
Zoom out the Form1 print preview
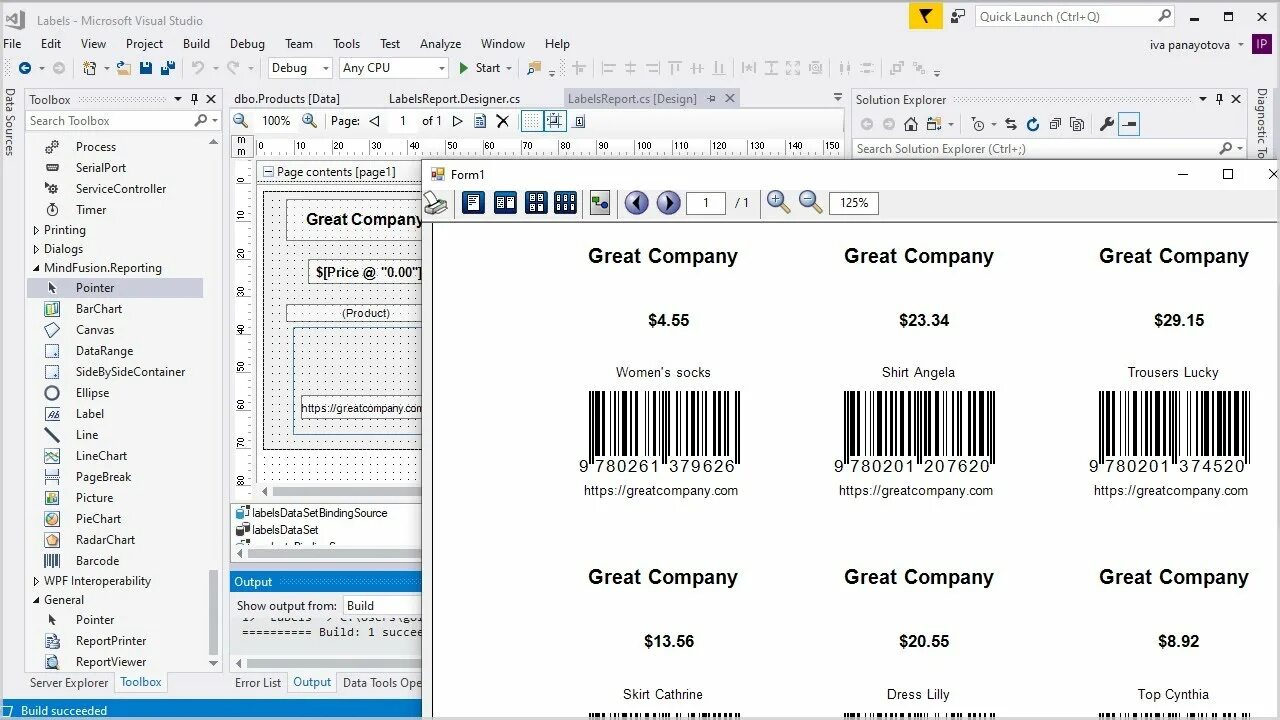(x=811, y=202)
